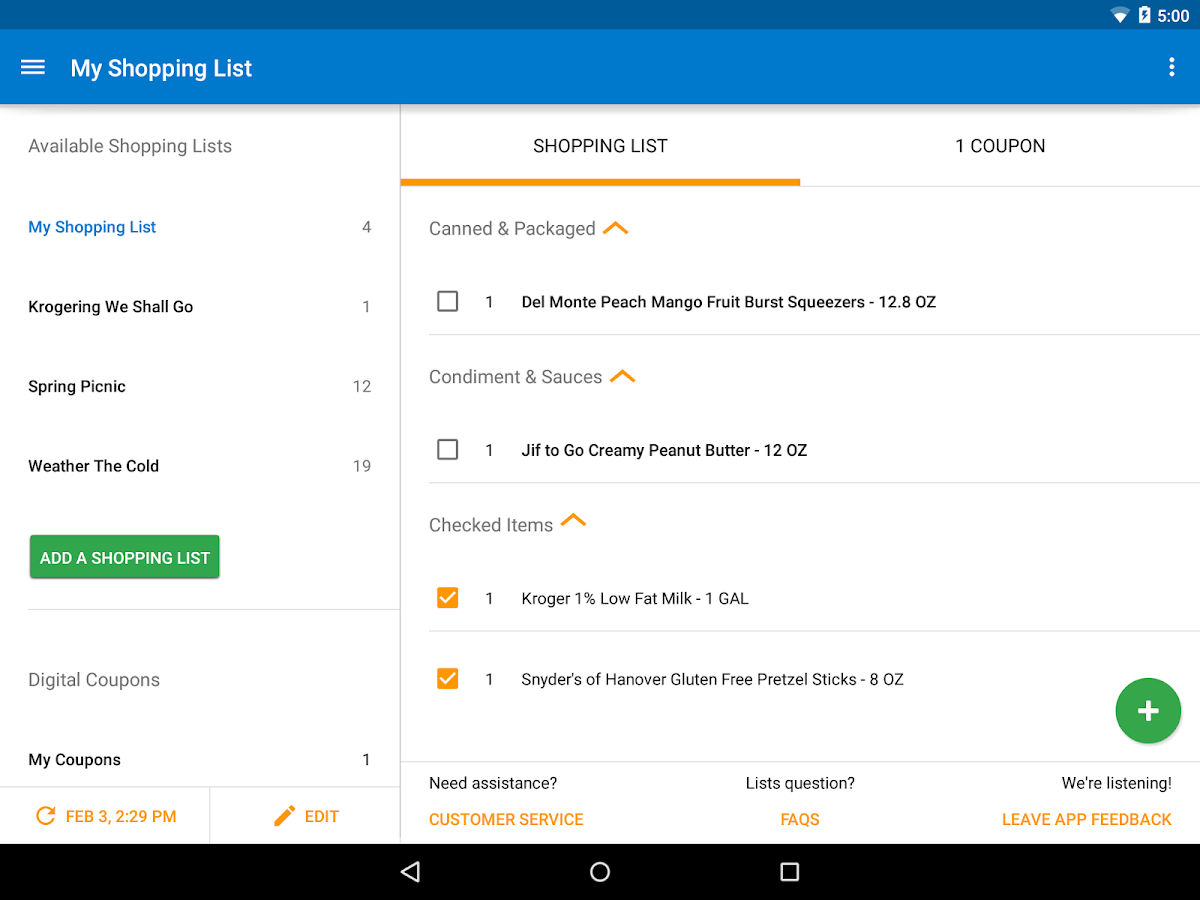This screenshot has height=900, width=1200.
Task: Tap the battery status icon
Action: pyautogui.click(x=1144, y=15)
